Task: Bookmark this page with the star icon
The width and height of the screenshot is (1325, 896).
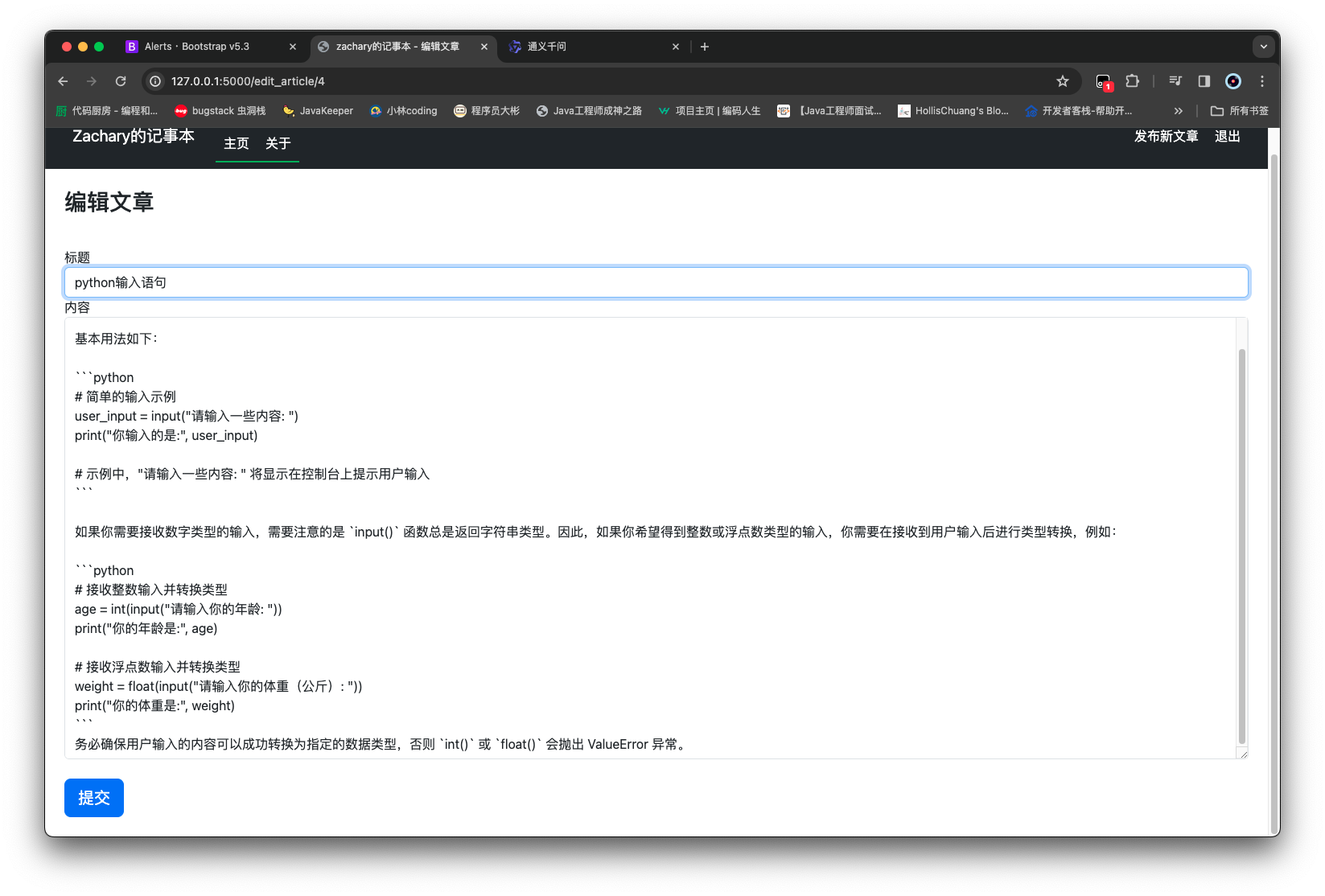Action: (x=1063, y=81)
